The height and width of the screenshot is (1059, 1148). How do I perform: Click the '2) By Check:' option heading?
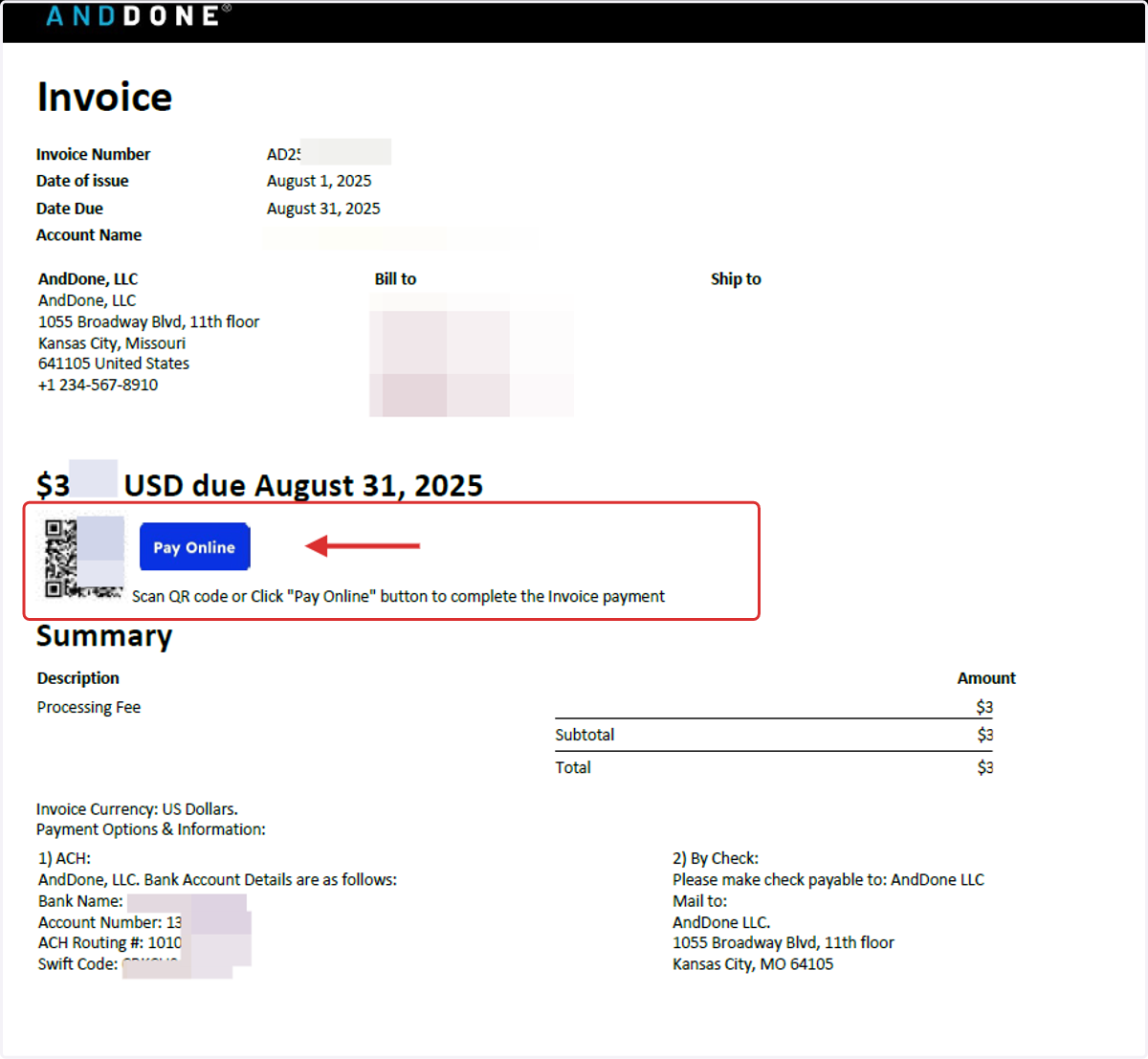pos(716,859)
